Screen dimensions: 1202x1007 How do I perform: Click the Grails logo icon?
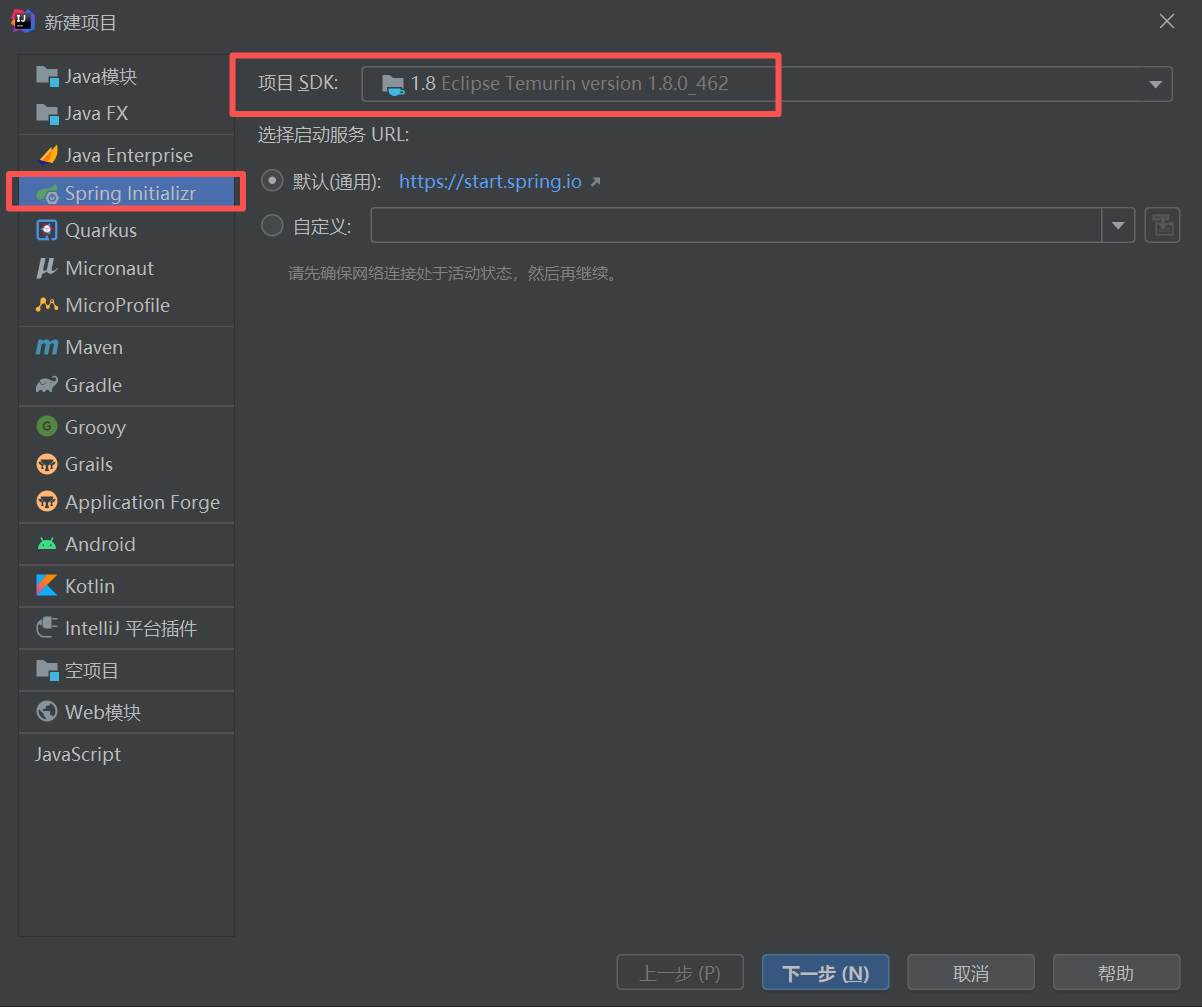click(x=47, y=464)
